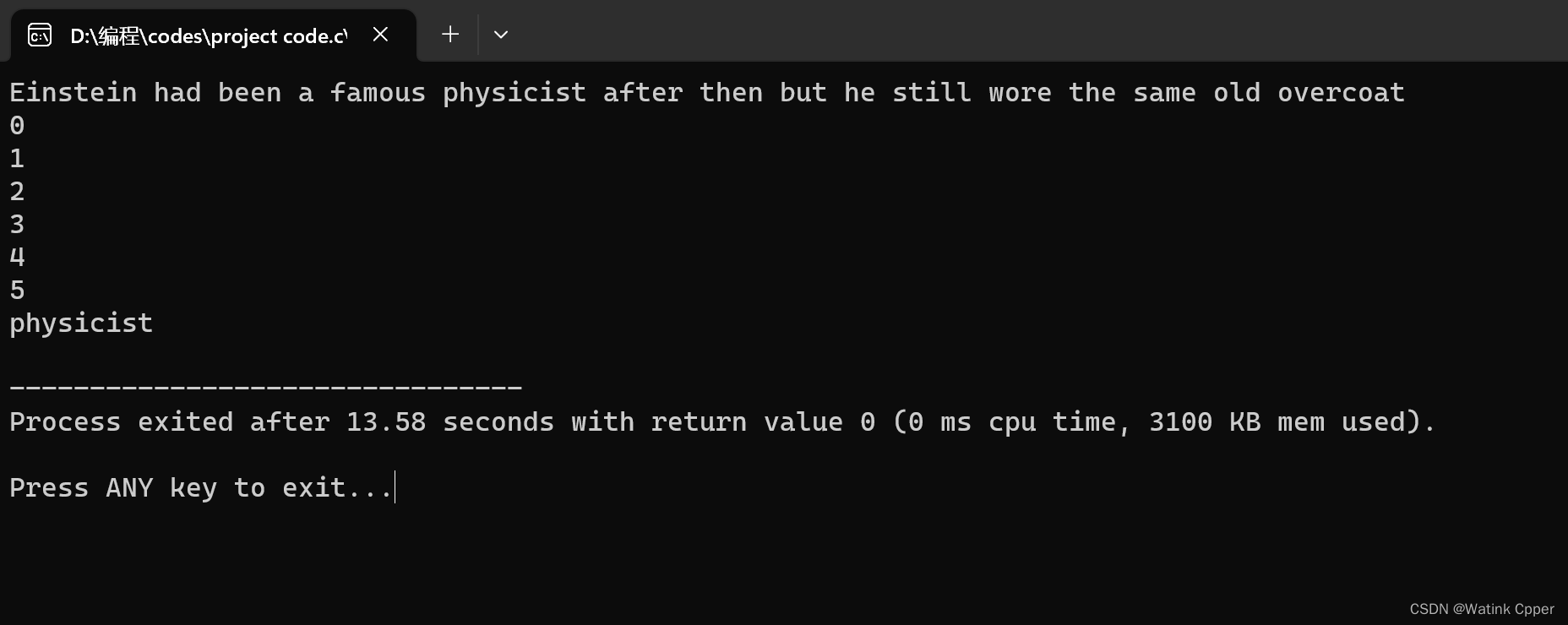Click the output line showing '5'
The image size is (1568, 625).
18,291
